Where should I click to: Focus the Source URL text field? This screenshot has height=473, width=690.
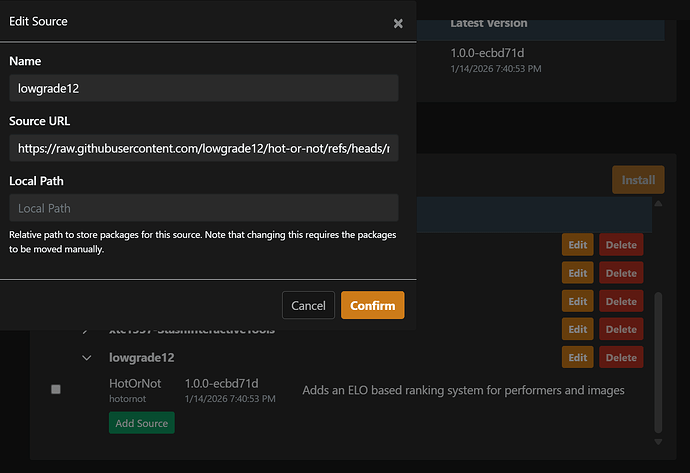click(x=204, y=148)
